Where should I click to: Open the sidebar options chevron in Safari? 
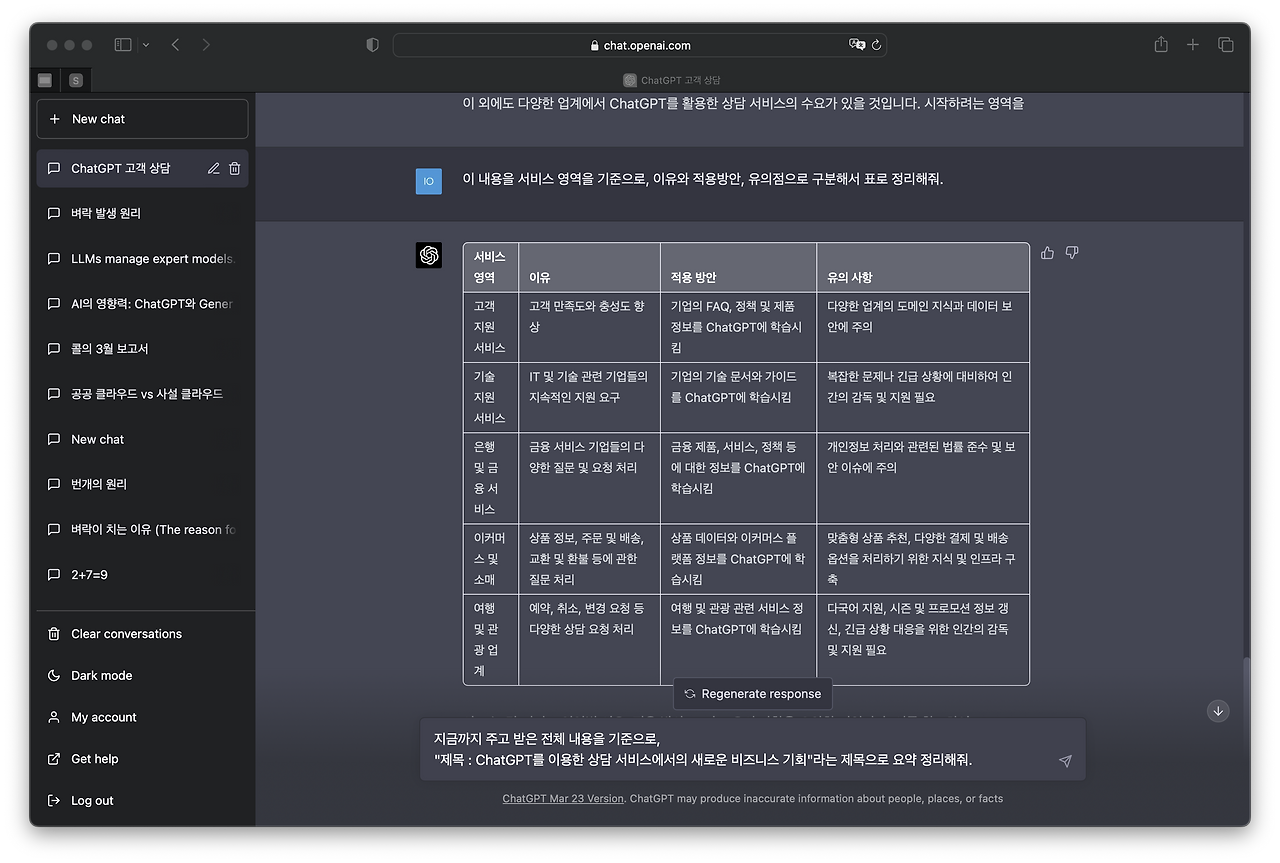click(x=144, y=44)
